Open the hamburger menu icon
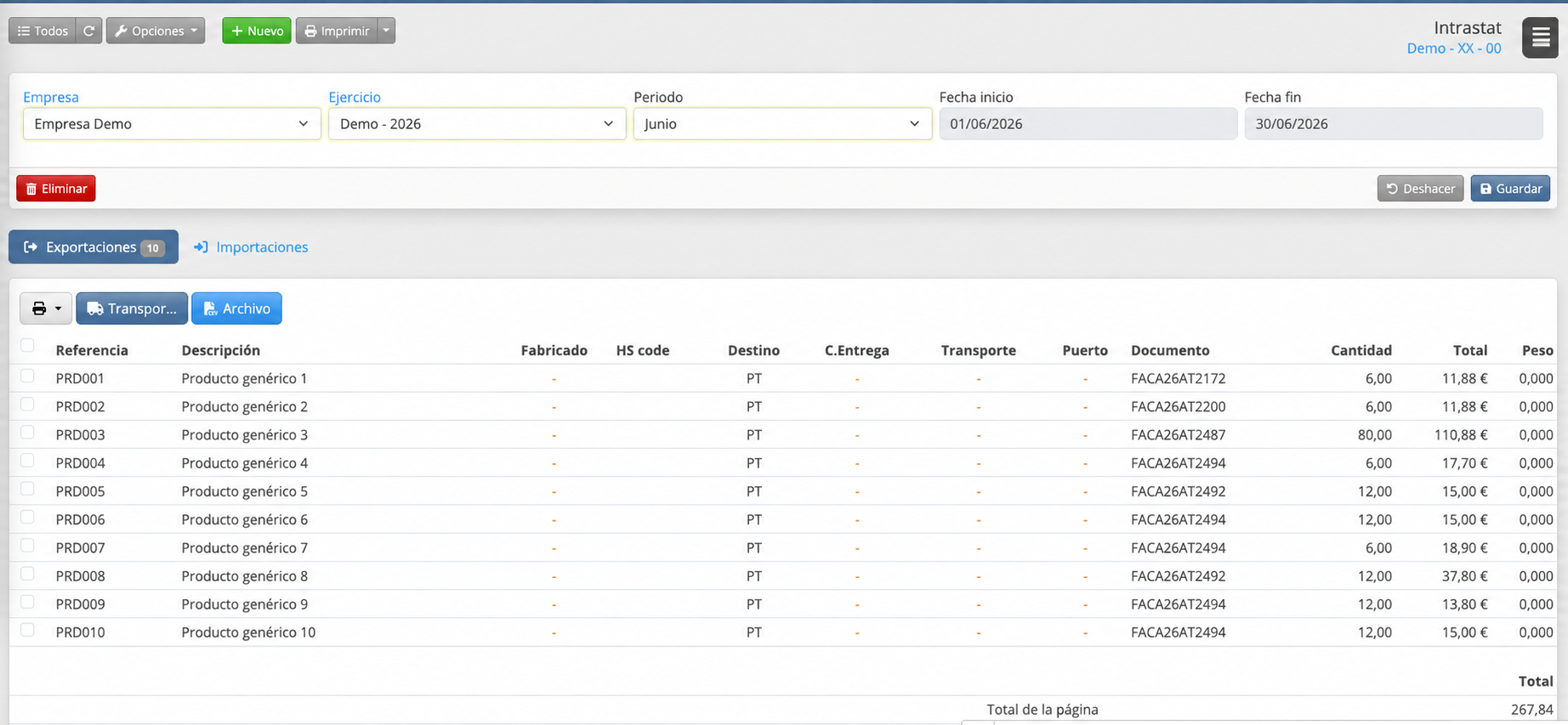The height and width of the screenshot is (725, 1568). click(1540, 37)
